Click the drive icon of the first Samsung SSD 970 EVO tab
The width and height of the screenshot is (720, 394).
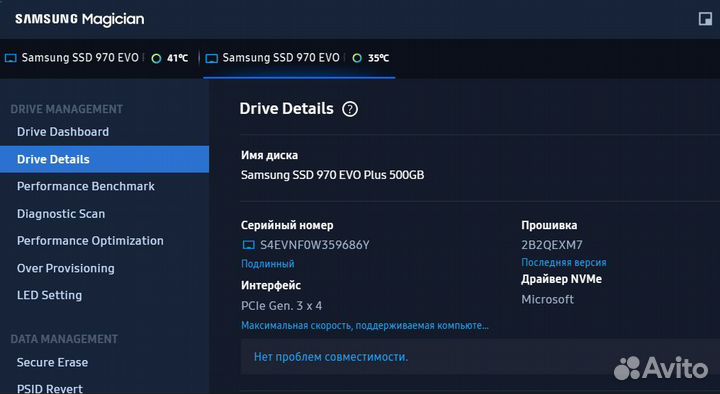point(11,58)
